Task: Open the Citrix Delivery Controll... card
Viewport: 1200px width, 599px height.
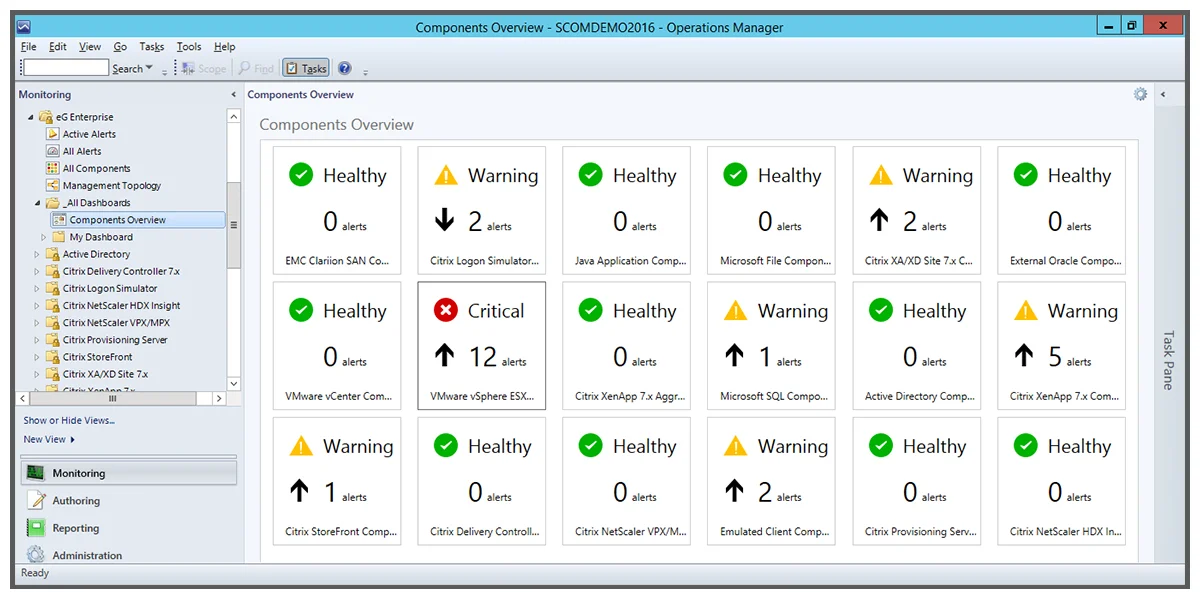Action: (x=482, y=481)
